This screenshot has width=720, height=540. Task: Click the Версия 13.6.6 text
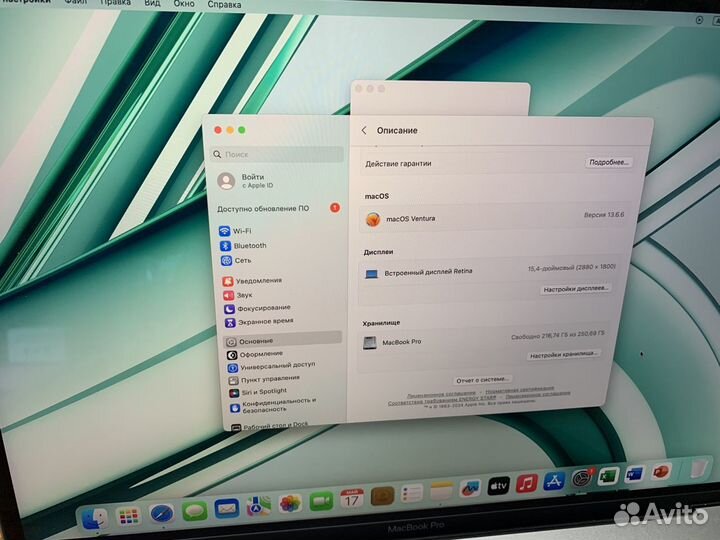click(x=604, y=214)
